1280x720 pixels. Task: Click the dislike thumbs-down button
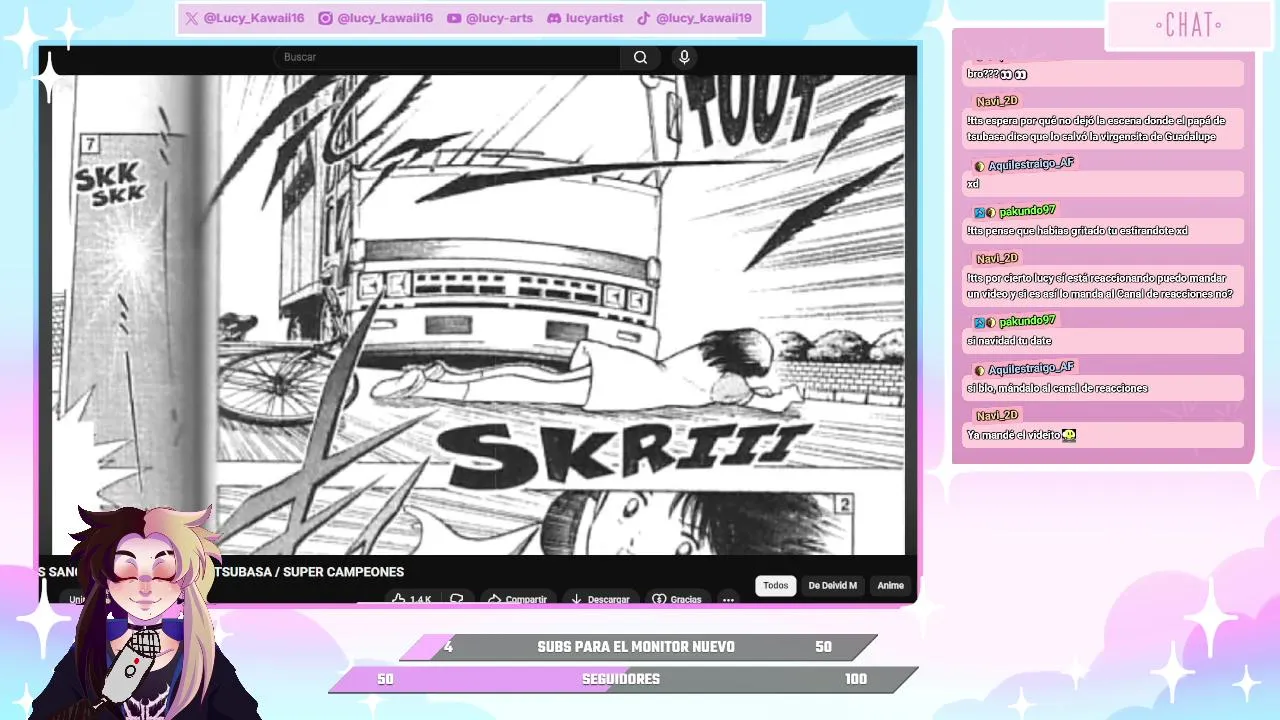pos(457,599)
